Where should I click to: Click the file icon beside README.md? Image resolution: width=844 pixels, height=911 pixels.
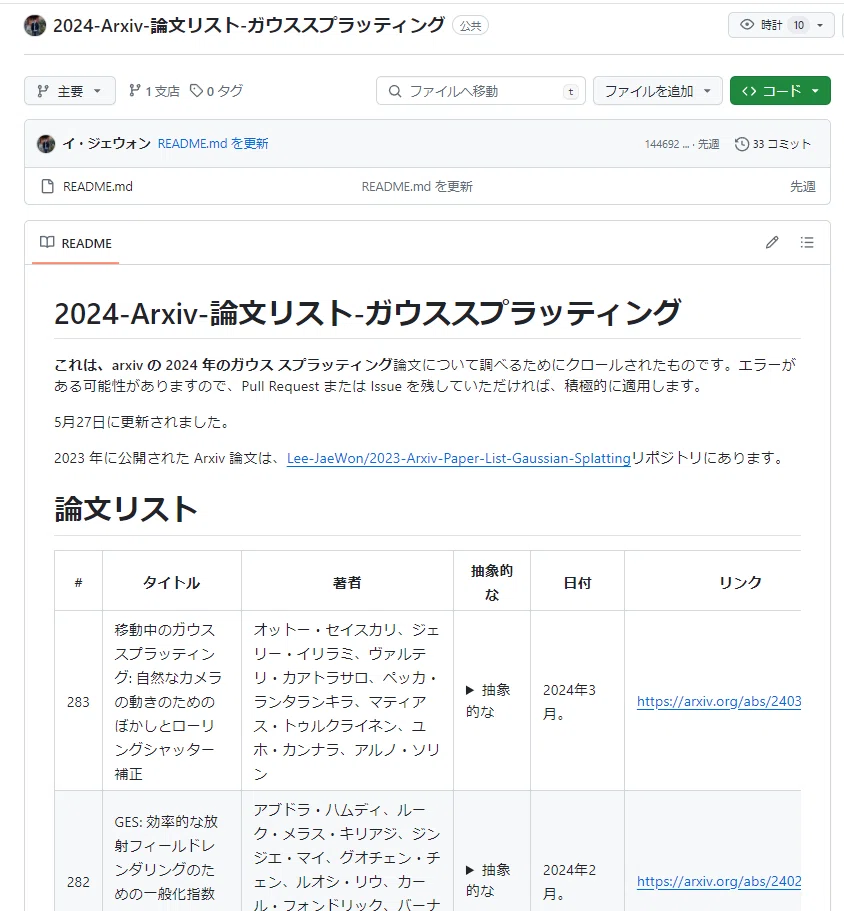pos(48,186)
